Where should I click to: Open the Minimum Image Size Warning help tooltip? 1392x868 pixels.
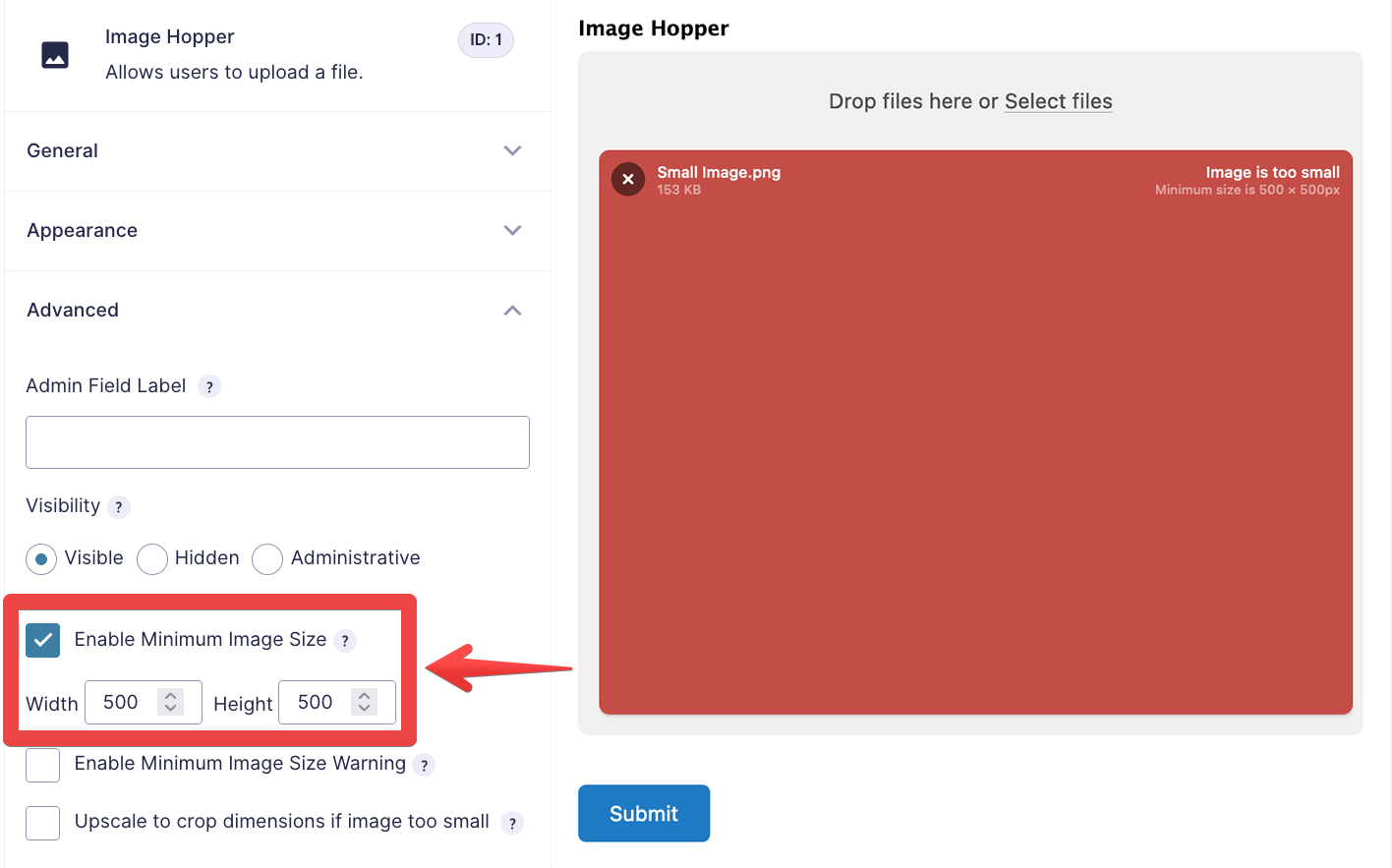tap(424, 764)
